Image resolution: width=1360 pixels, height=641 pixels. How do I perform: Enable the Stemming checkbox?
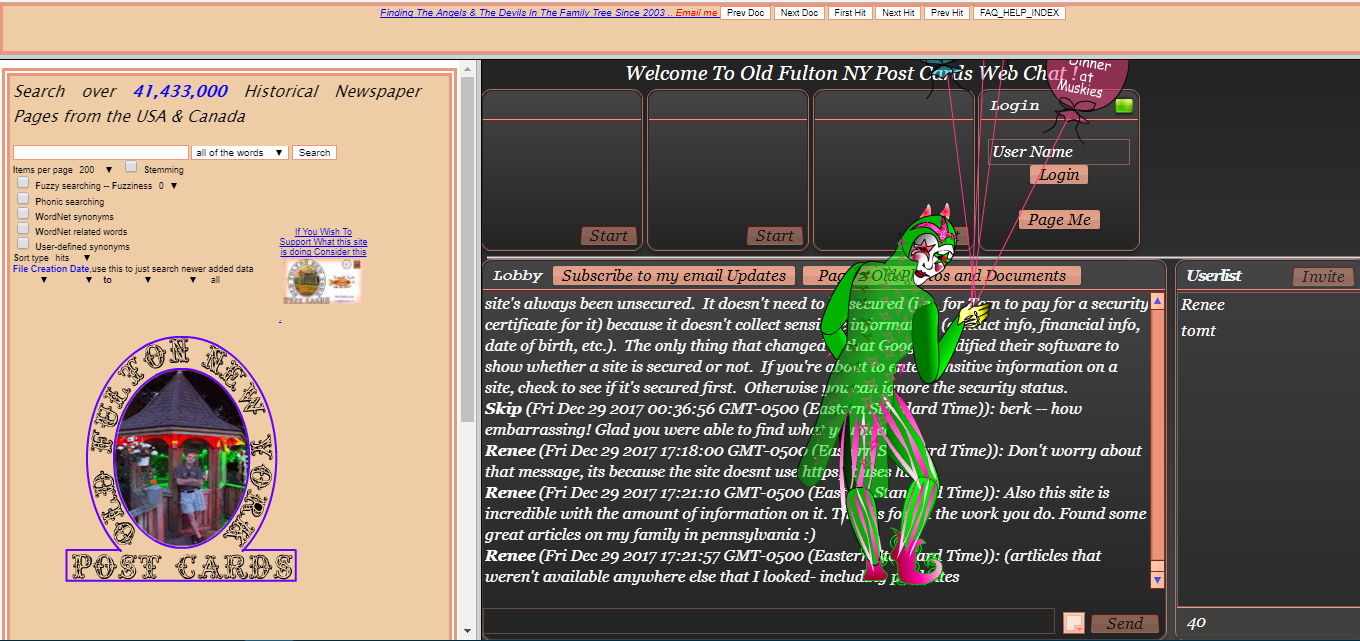pos(131,167)
